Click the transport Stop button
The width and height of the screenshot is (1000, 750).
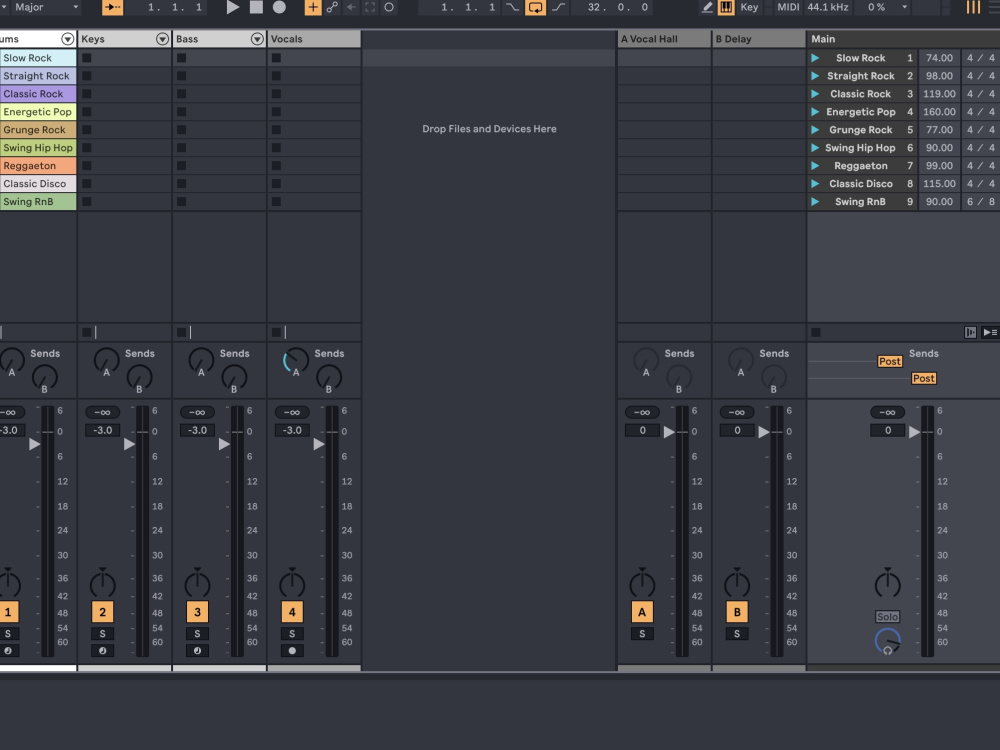[x=256, y=7]
